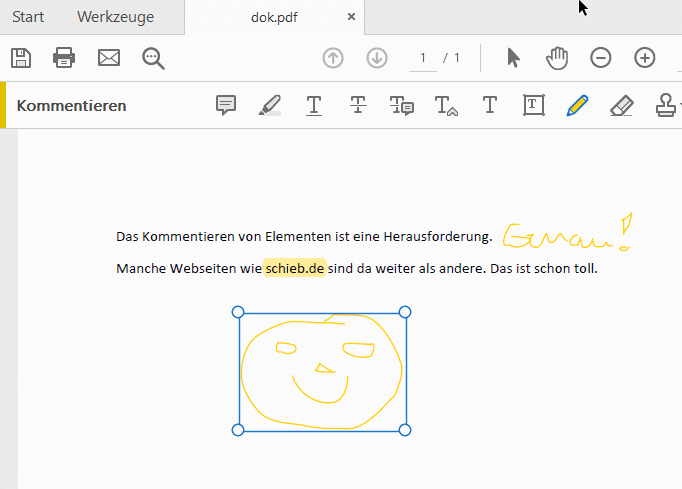
Task: Select the pencil drawing tool
Action: pos(577,105)
